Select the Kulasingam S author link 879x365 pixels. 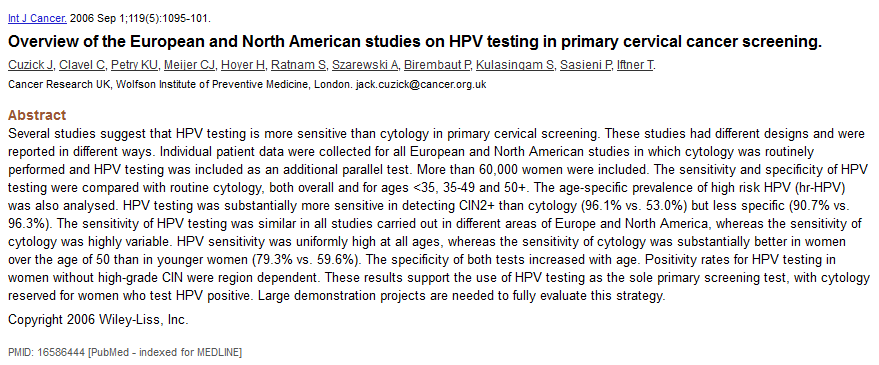click(515, 66)
